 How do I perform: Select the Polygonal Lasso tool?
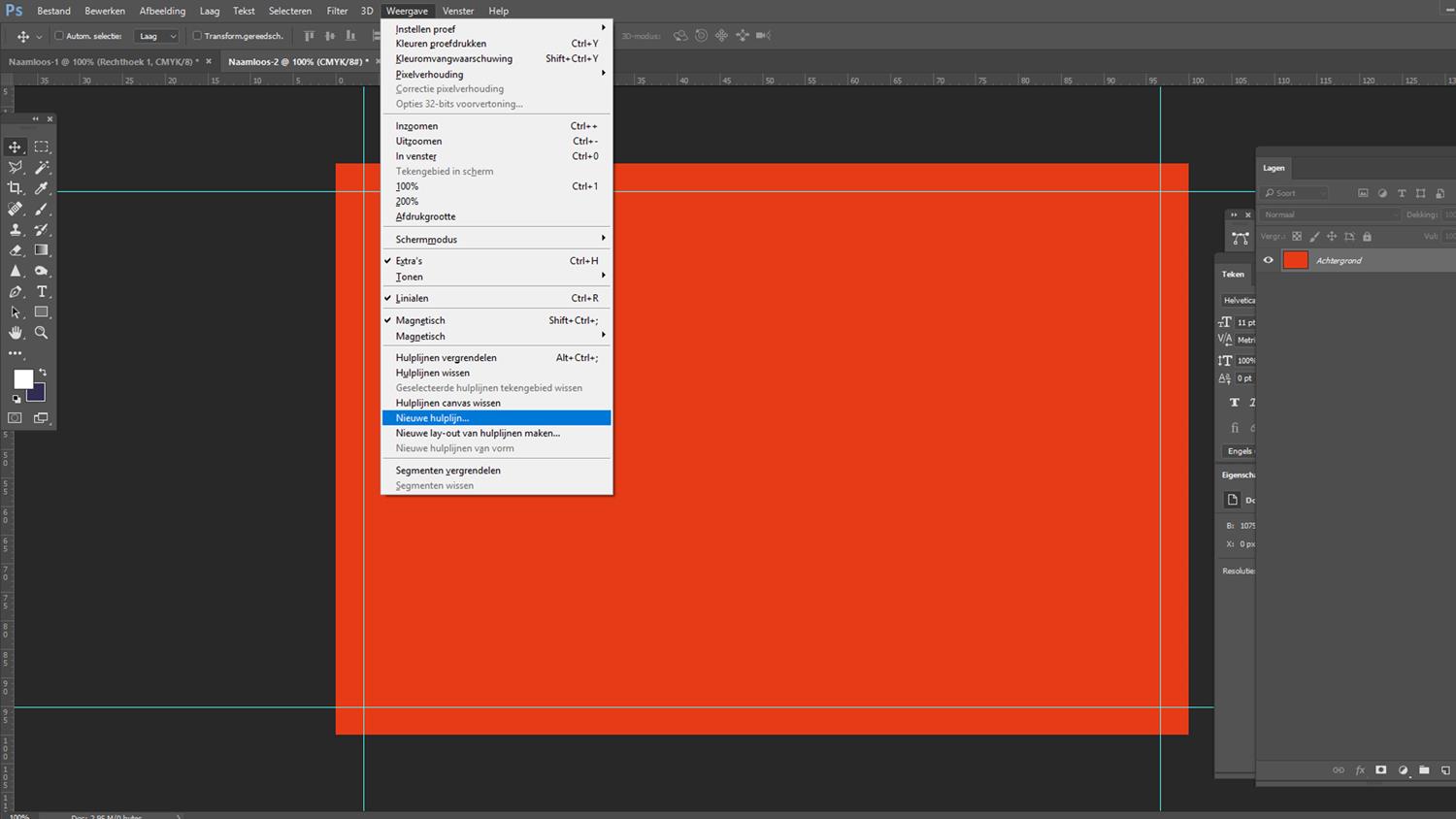click(15, 167)
